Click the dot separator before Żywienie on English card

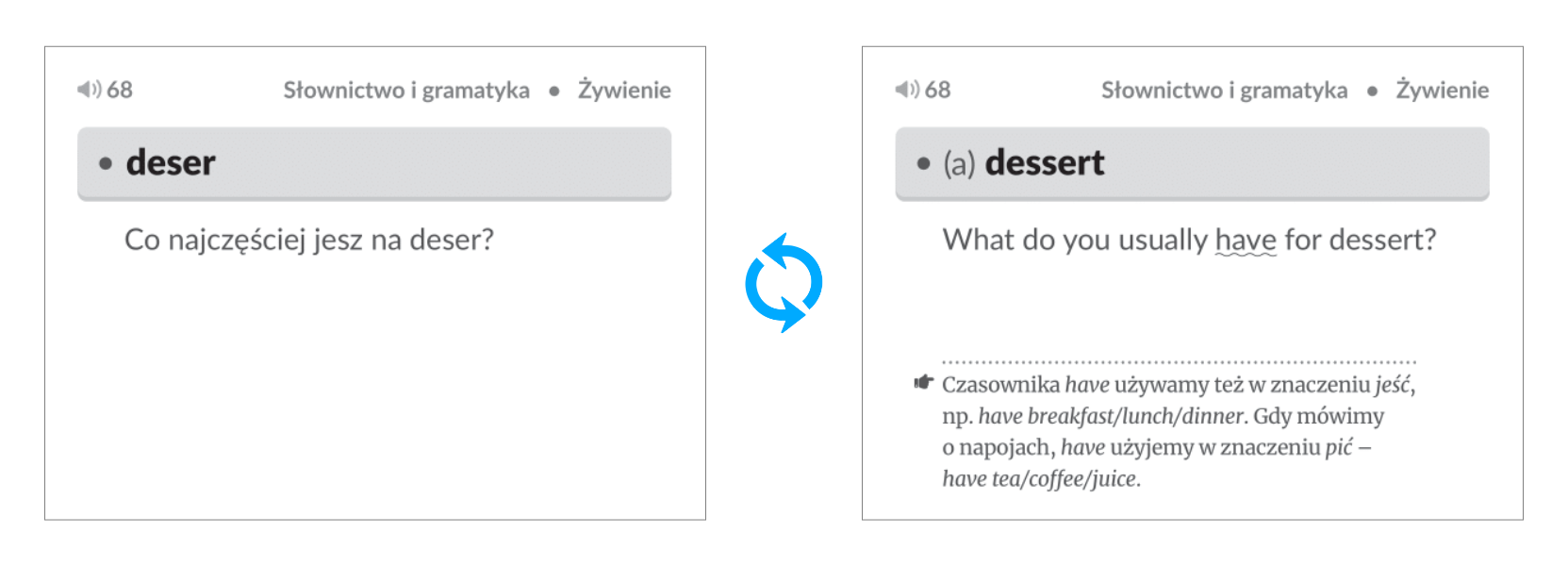click(1372, 92)
